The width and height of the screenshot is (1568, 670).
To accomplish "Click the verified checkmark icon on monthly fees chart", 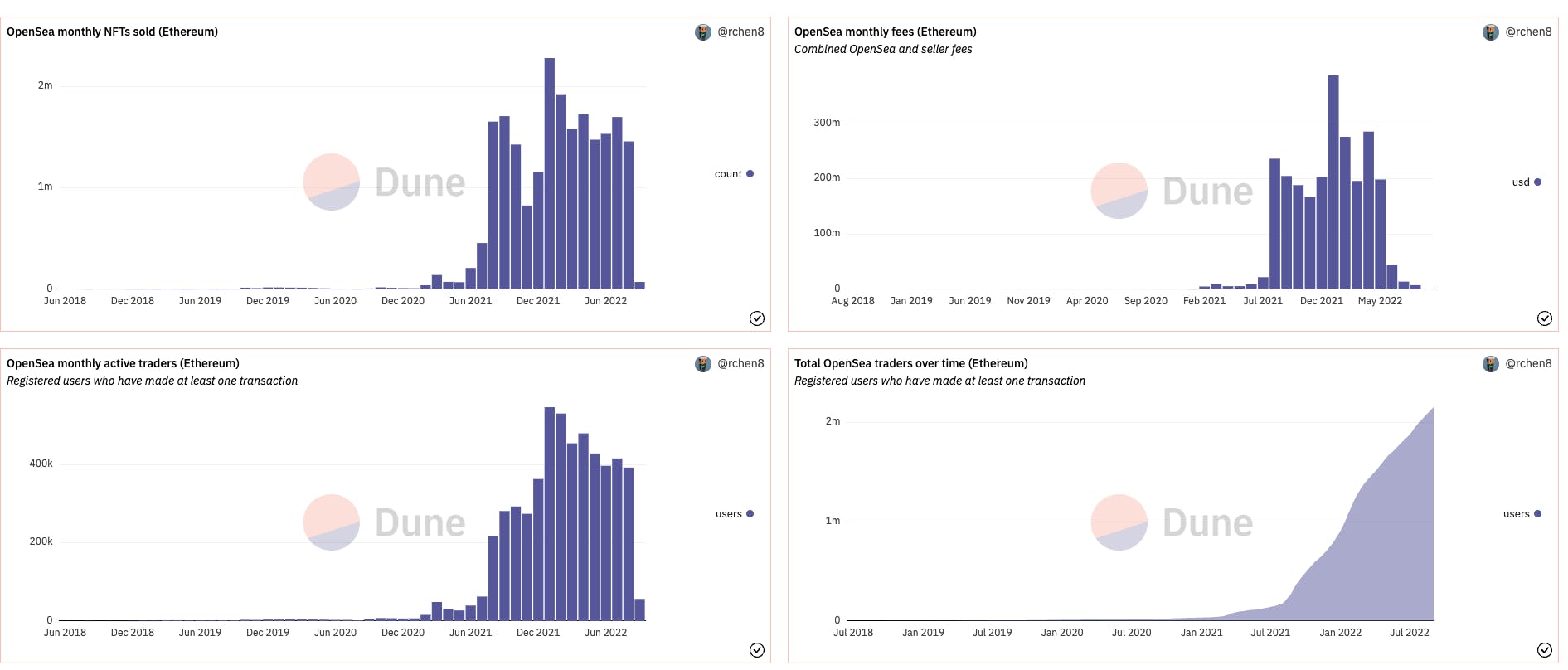I will tap(1545, 318).
